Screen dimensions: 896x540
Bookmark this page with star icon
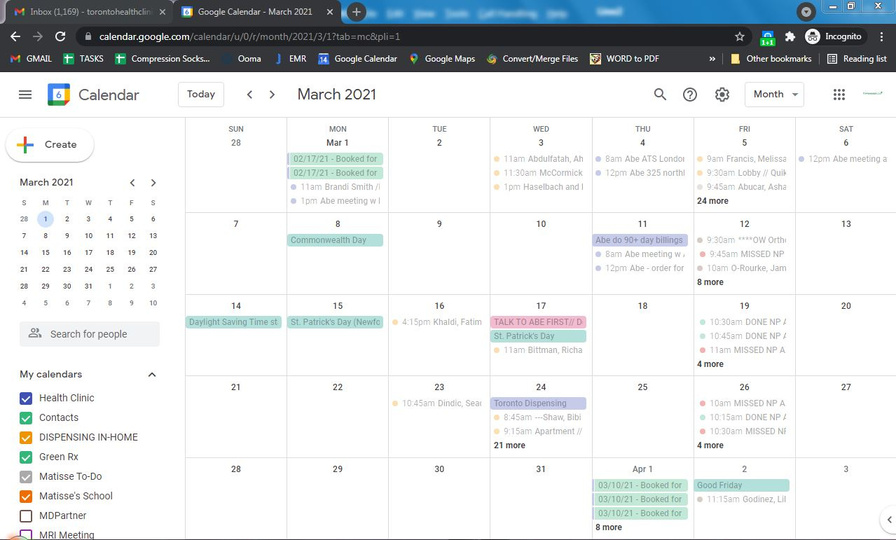pyautogui.click(x=740, y=36)
